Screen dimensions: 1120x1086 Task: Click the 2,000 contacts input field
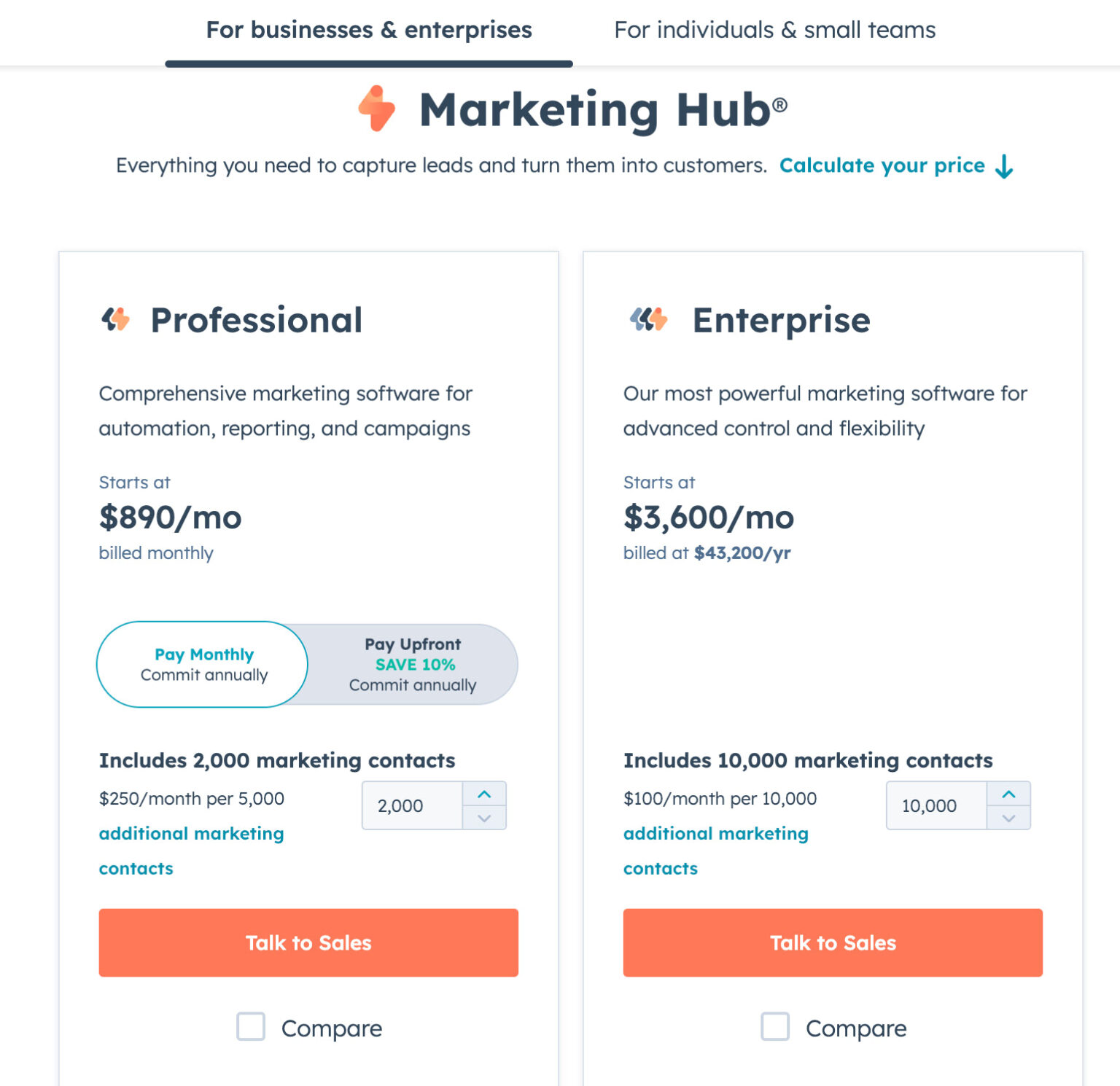412,805
